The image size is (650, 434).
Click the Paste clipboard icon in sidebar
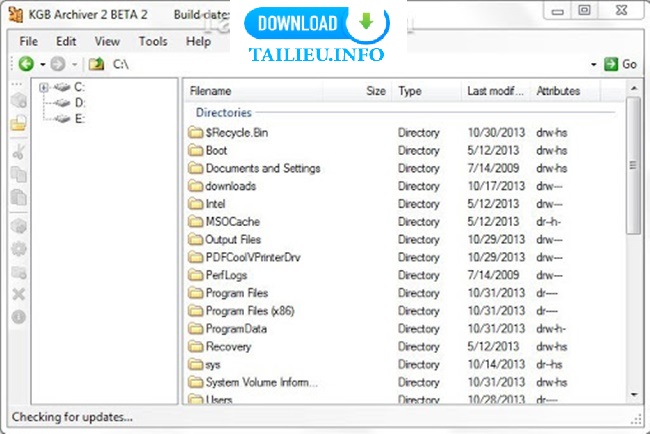(19, 197)
